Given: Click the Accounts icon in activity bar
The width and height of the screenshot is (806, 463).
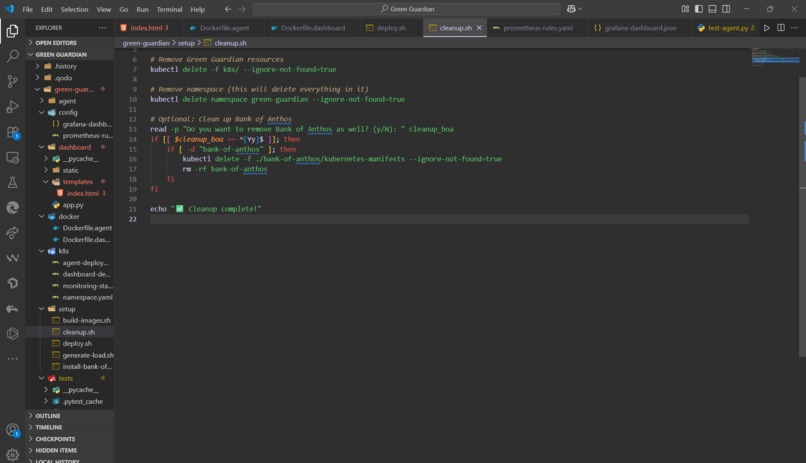Looking at the screenshot, I should click(x=12, y=430).
